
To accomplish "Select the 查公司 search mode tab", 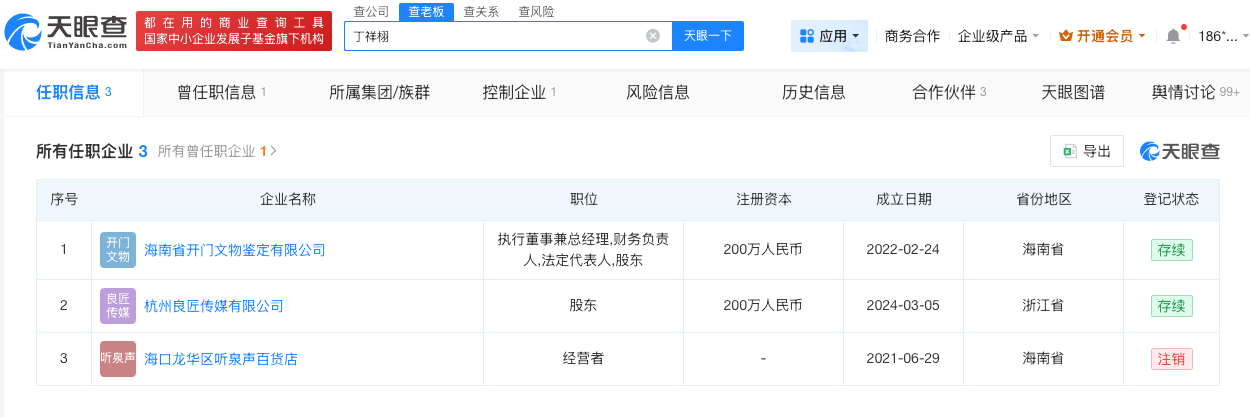I will tap(371, 12).
